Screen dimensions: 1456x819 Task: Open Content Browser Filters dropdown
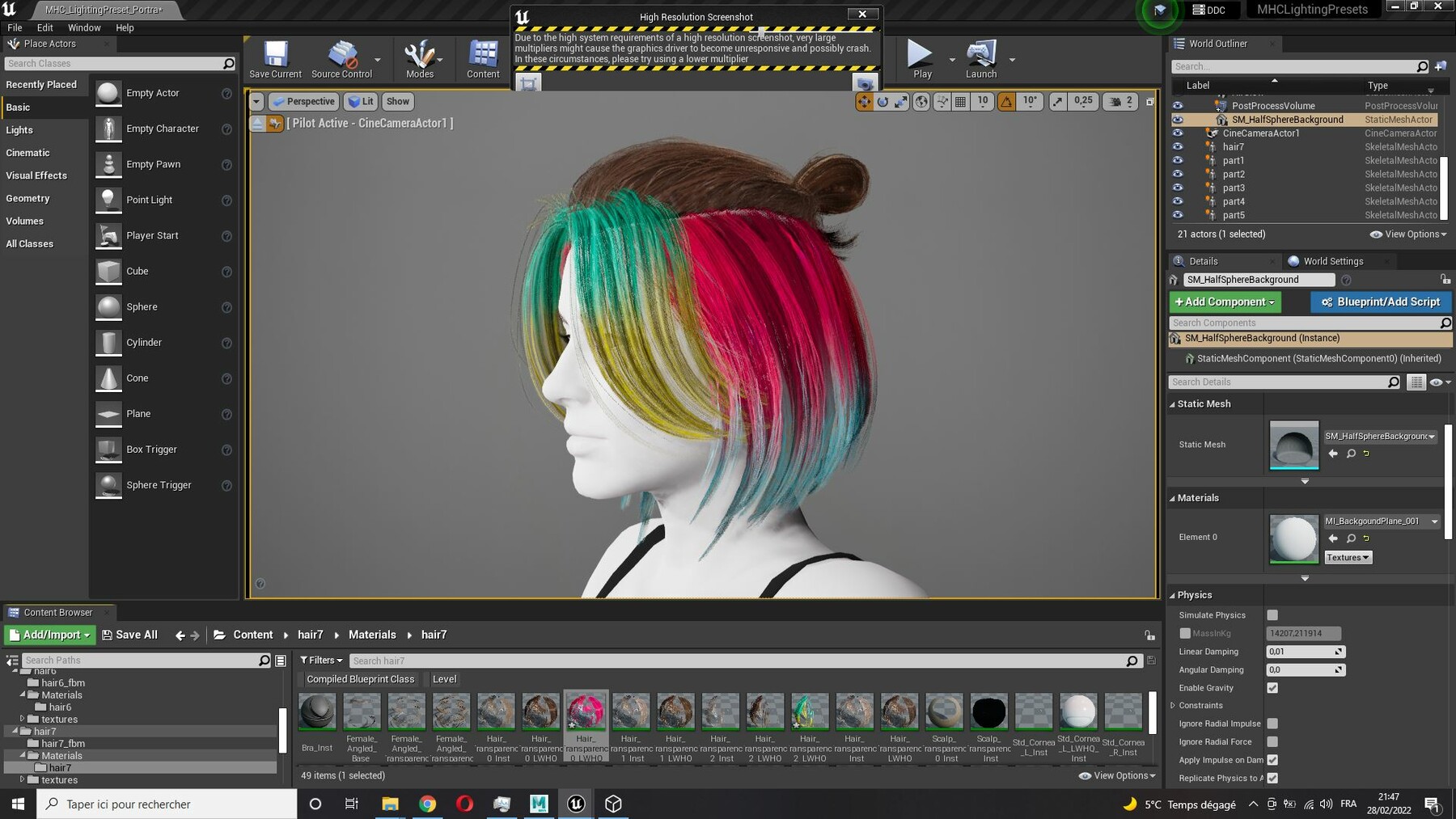321,661
